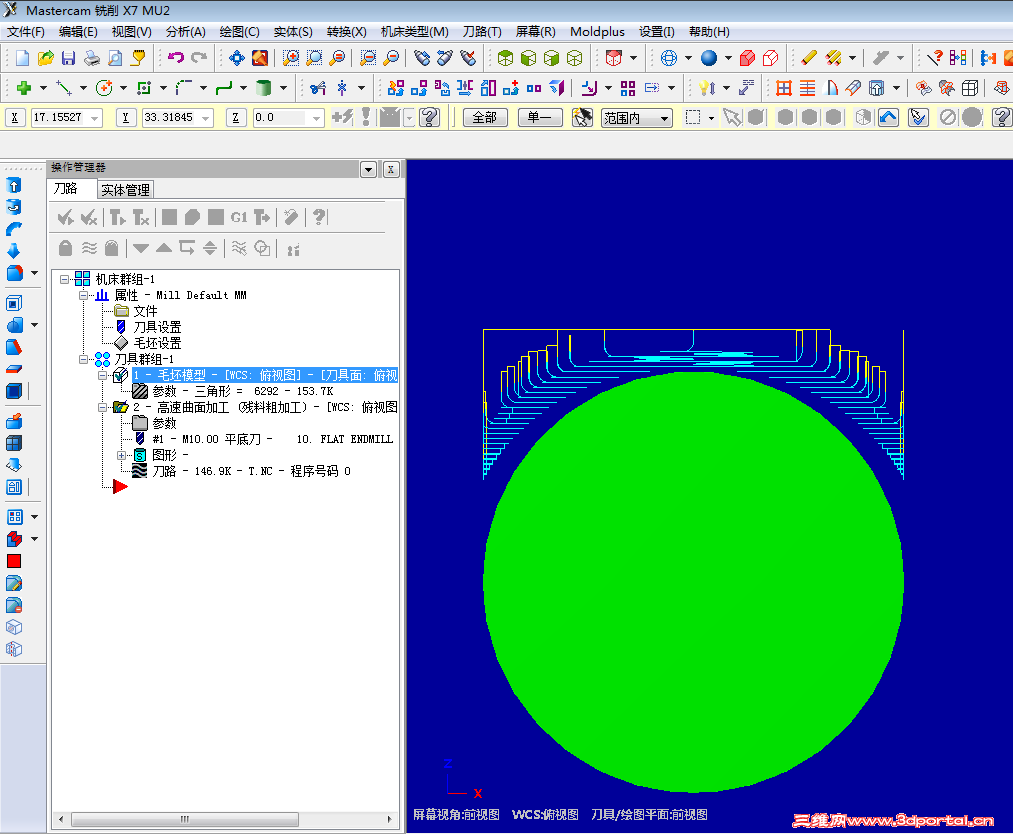Image resolution: width=1013 pixels, height=834 pixels.
Task: Click the Y coordinate lock button
Action: [x=125, y=118]
